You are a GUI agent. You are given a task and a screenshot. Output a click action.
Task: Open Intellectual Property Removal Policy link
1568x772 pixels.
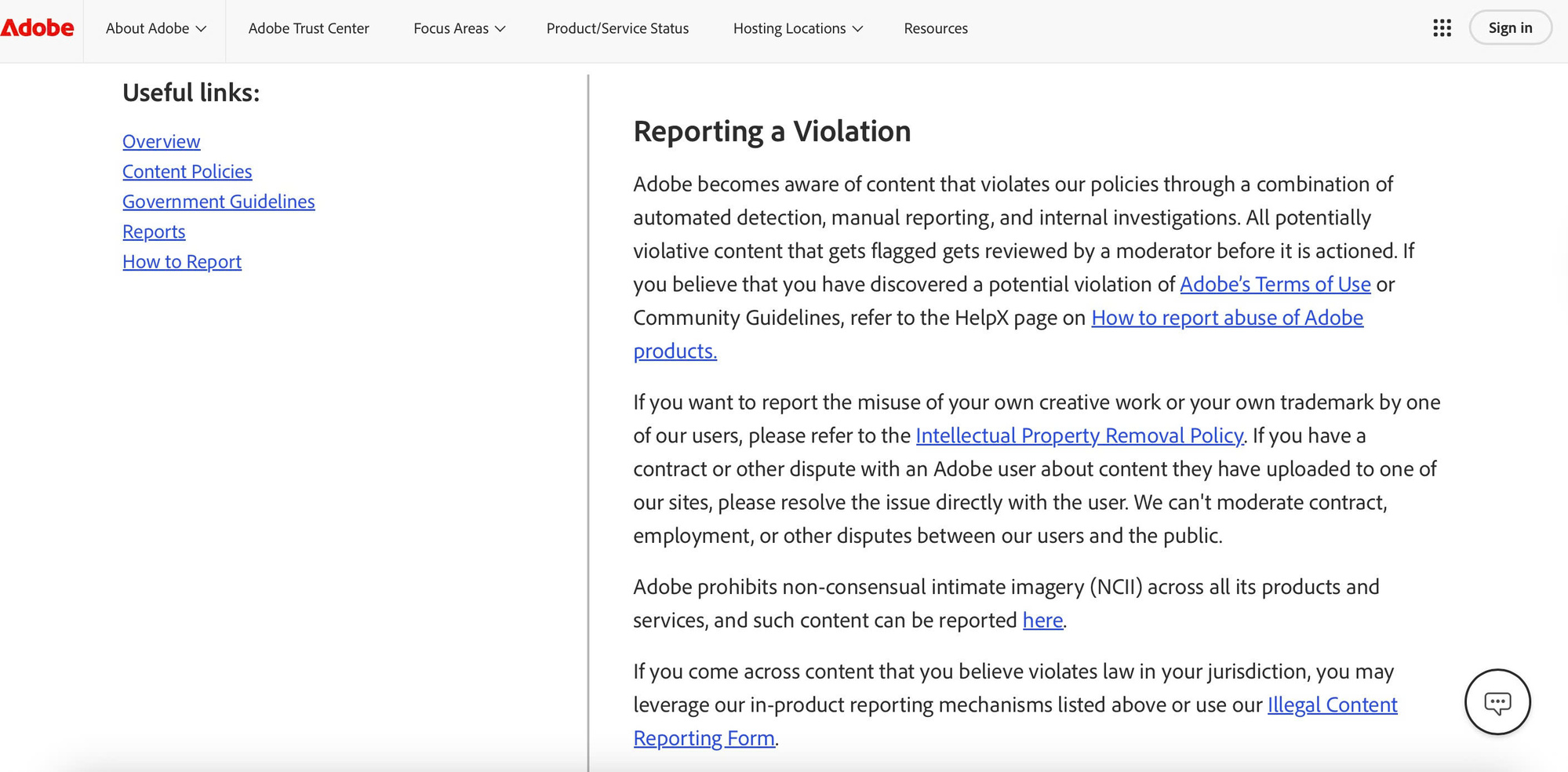pos(1079,435)
